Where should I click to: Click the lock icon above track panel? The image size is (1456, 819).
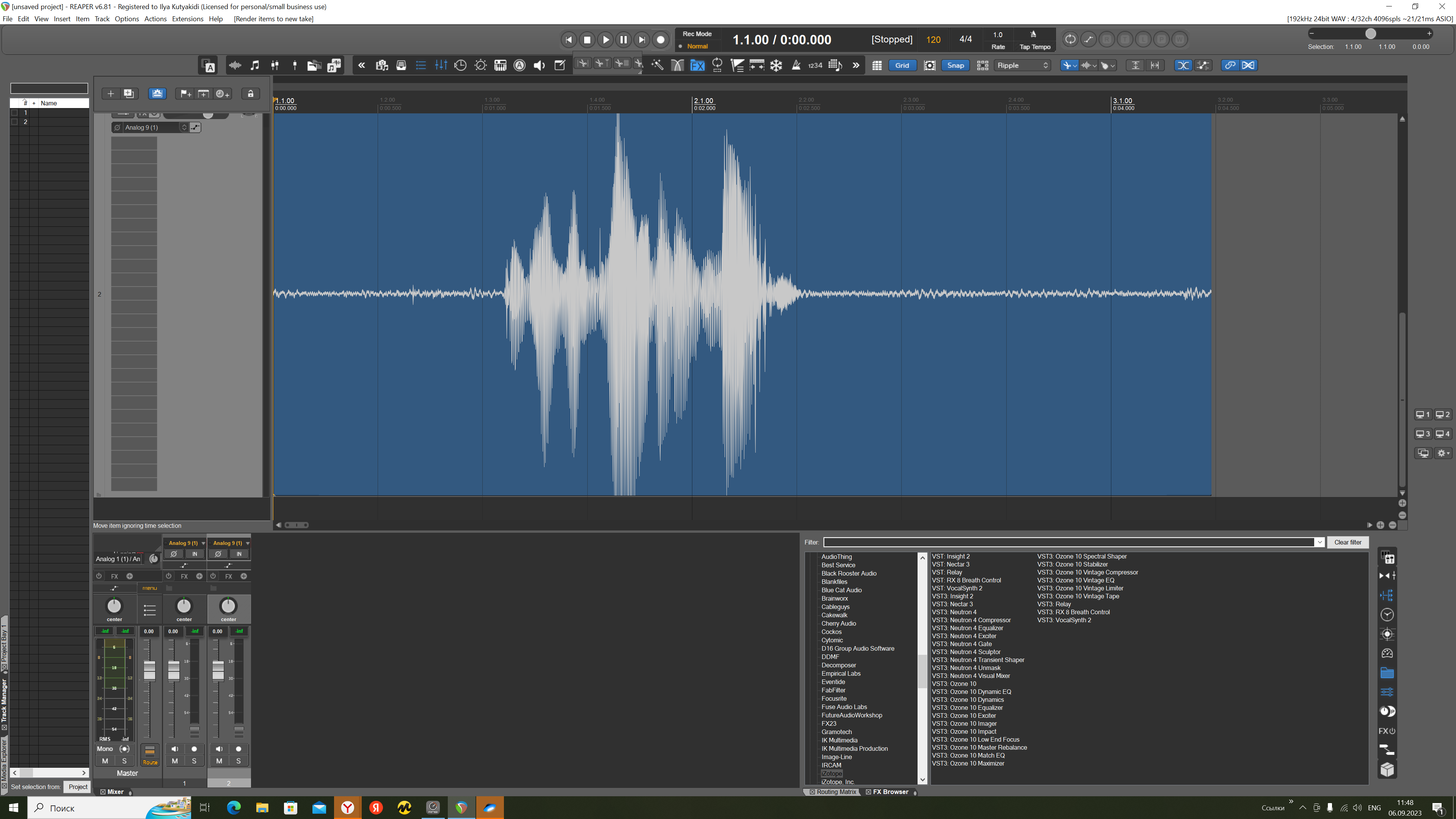[250, 94]
